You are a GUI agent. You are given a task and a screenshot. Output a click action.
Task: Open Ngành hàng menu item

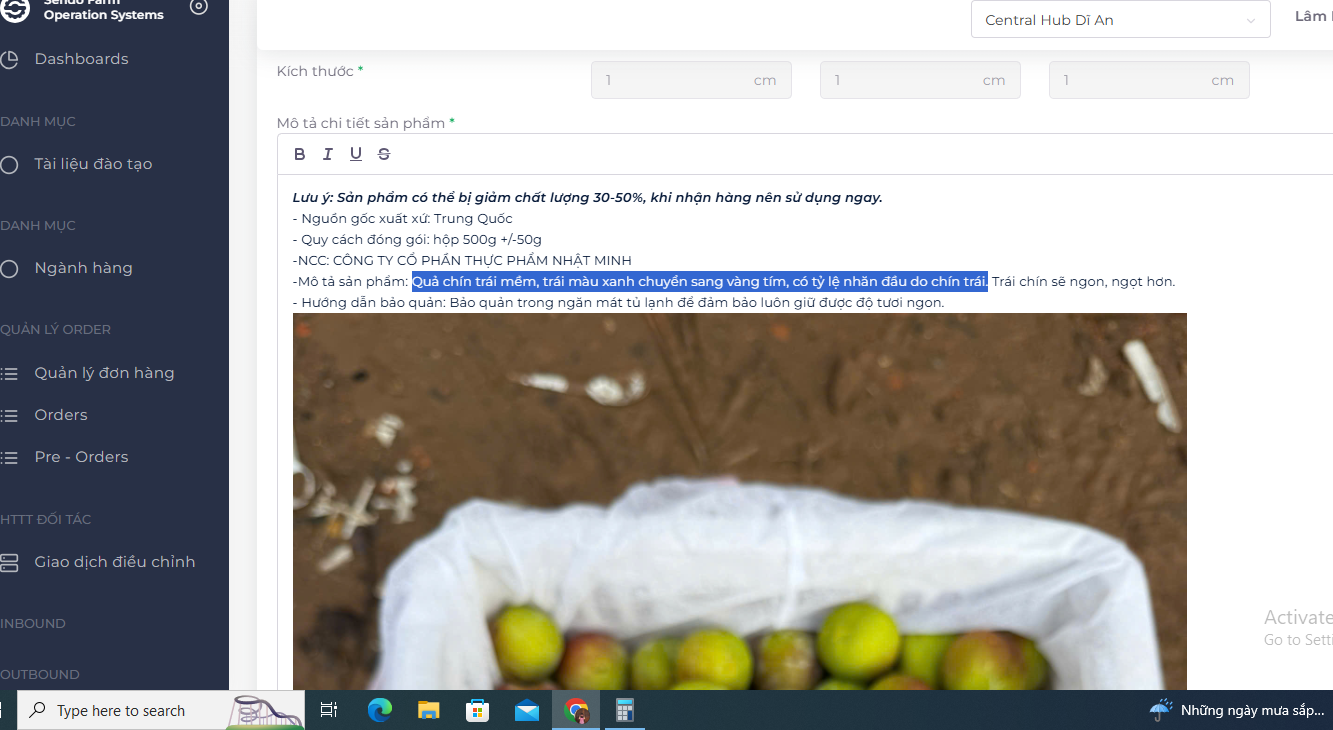pyautogui.click(x=83, y=268)
